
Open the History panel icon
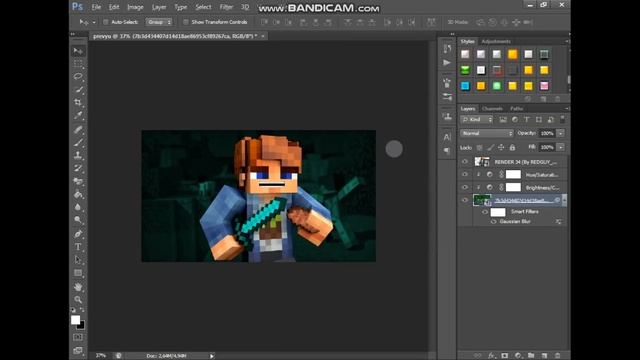coord(447,49)
